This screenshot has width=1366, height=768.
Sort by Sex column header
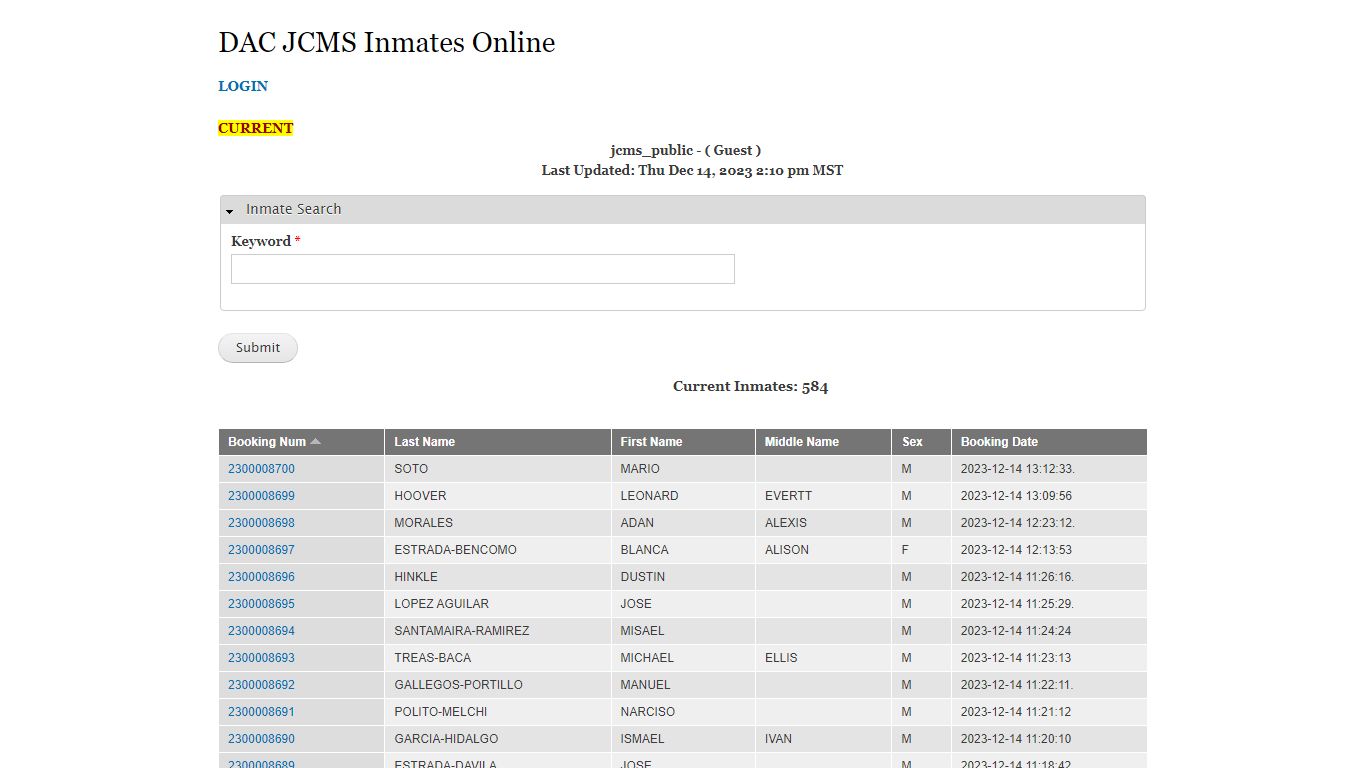point(912,442)
